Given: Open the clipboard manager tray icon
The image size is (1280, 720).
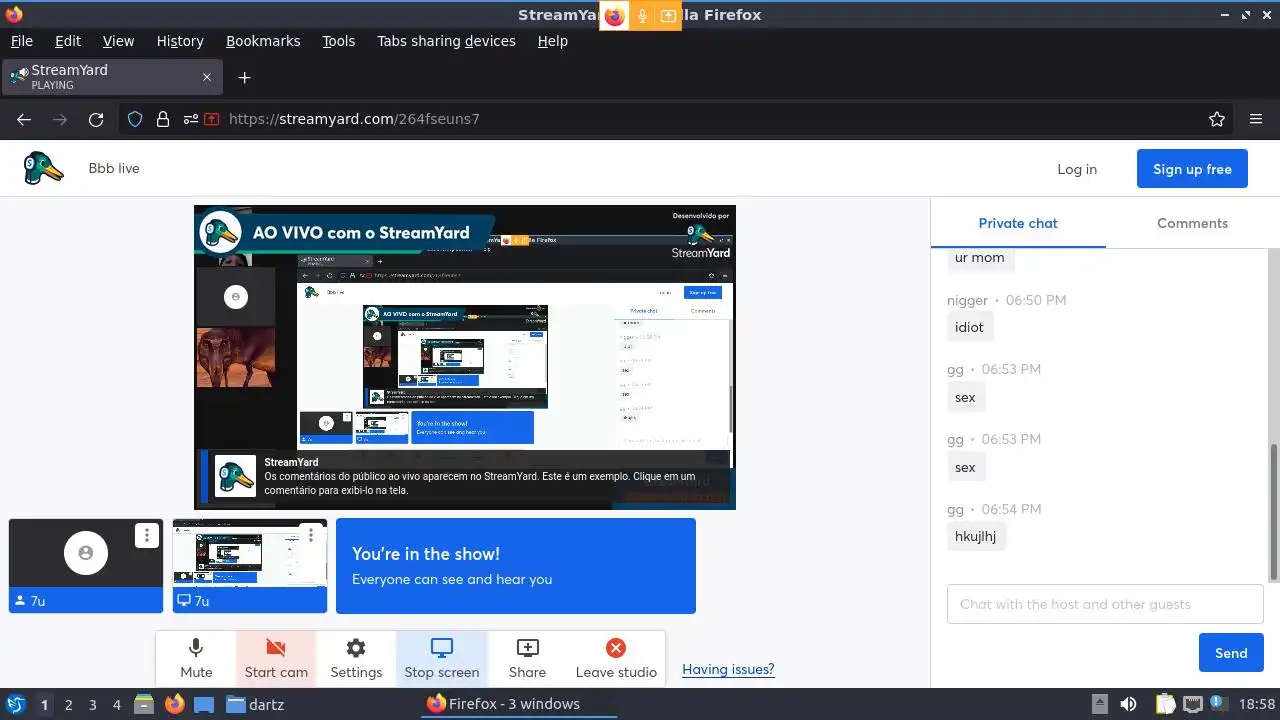Looking at the screenshot, I should tap(1164, 704).
